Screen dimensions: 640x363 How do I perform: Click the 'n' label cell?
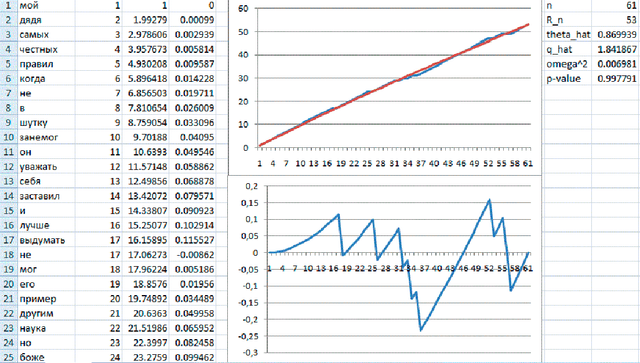pyautogui.click(x=568, y=5)
